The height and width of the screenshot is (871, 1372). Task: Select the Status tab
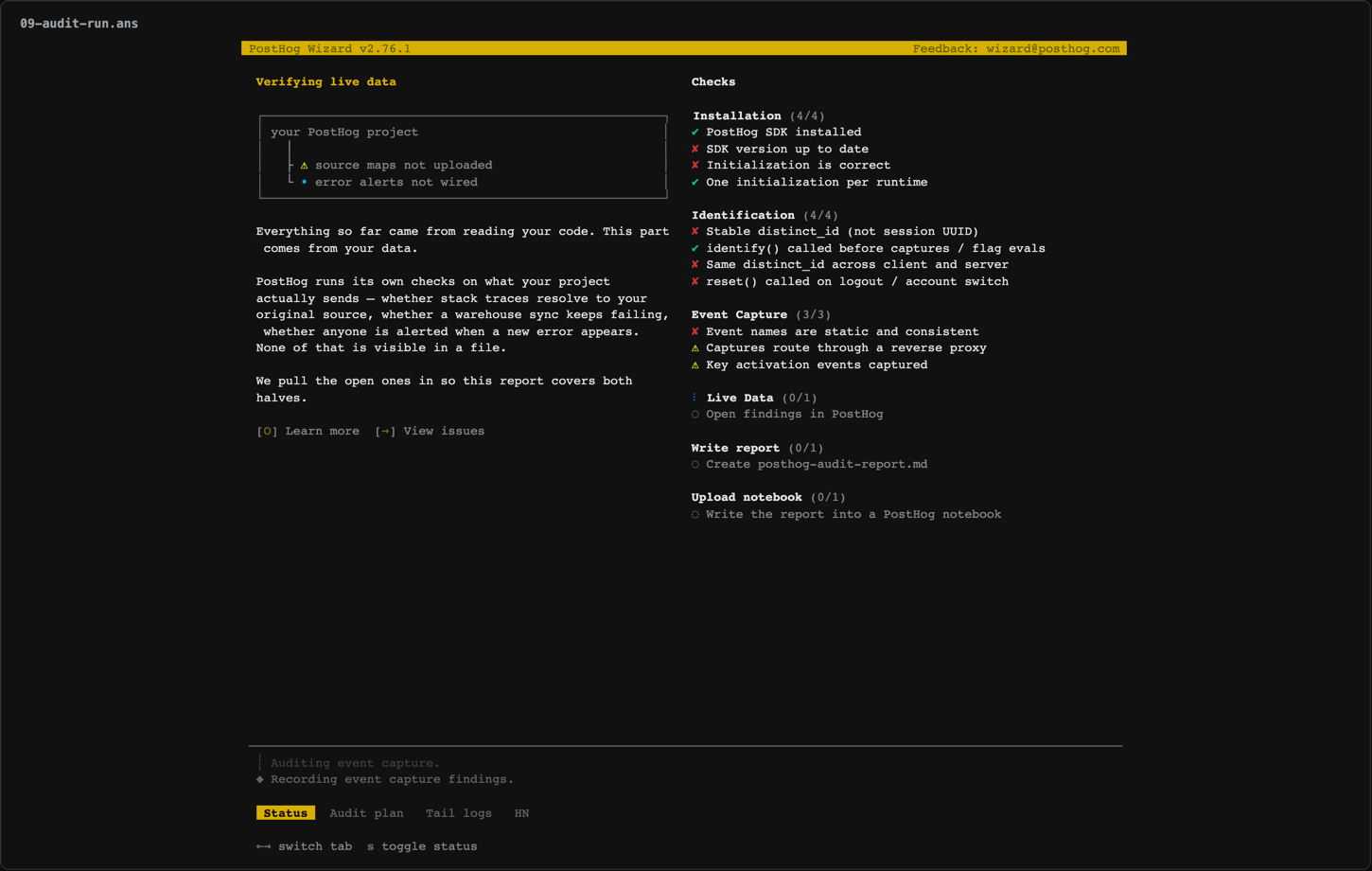(286, 813)
